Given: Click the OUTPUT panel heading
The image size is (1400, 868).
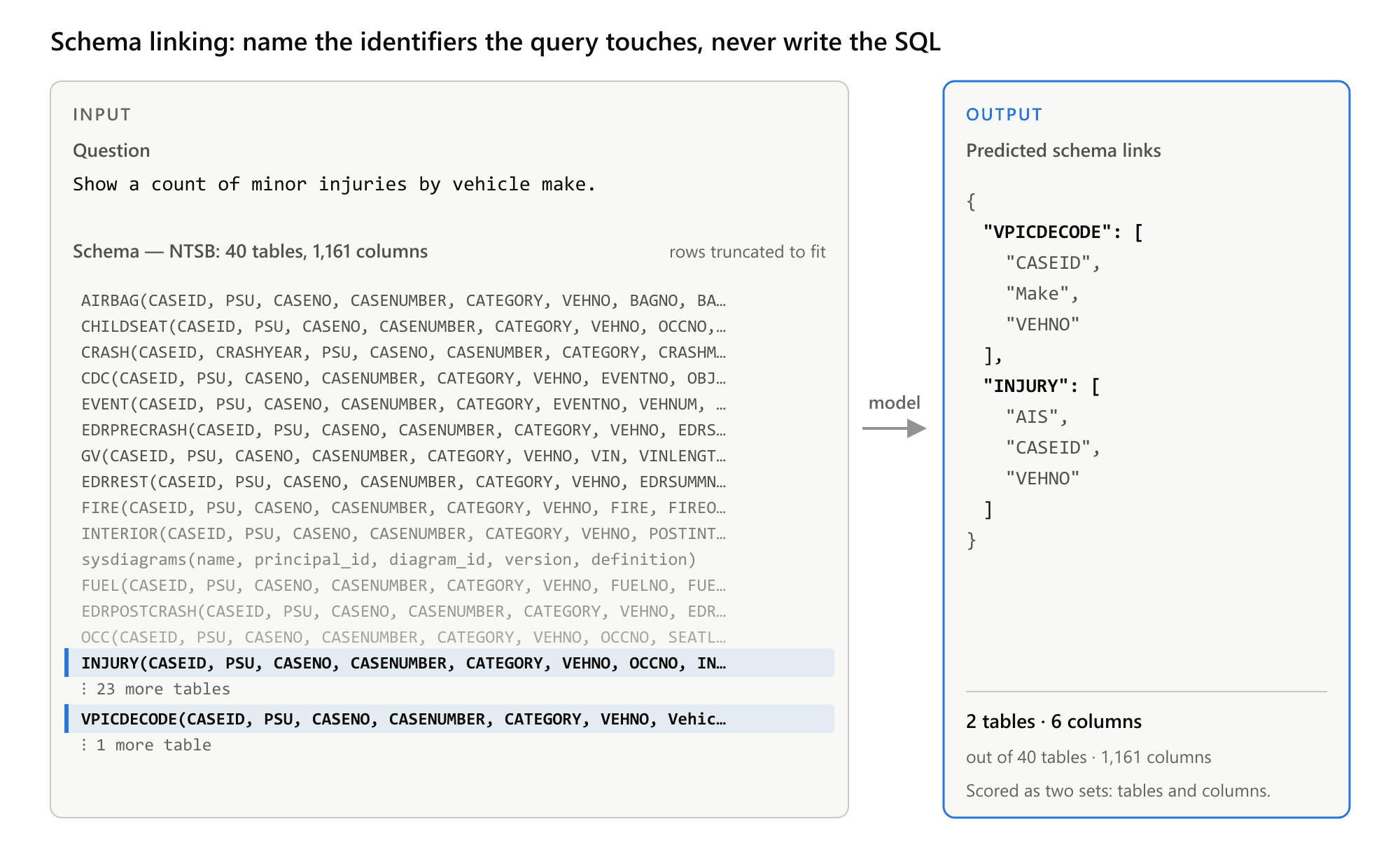Looking at the screenshot, I should tap(1004, 115).
